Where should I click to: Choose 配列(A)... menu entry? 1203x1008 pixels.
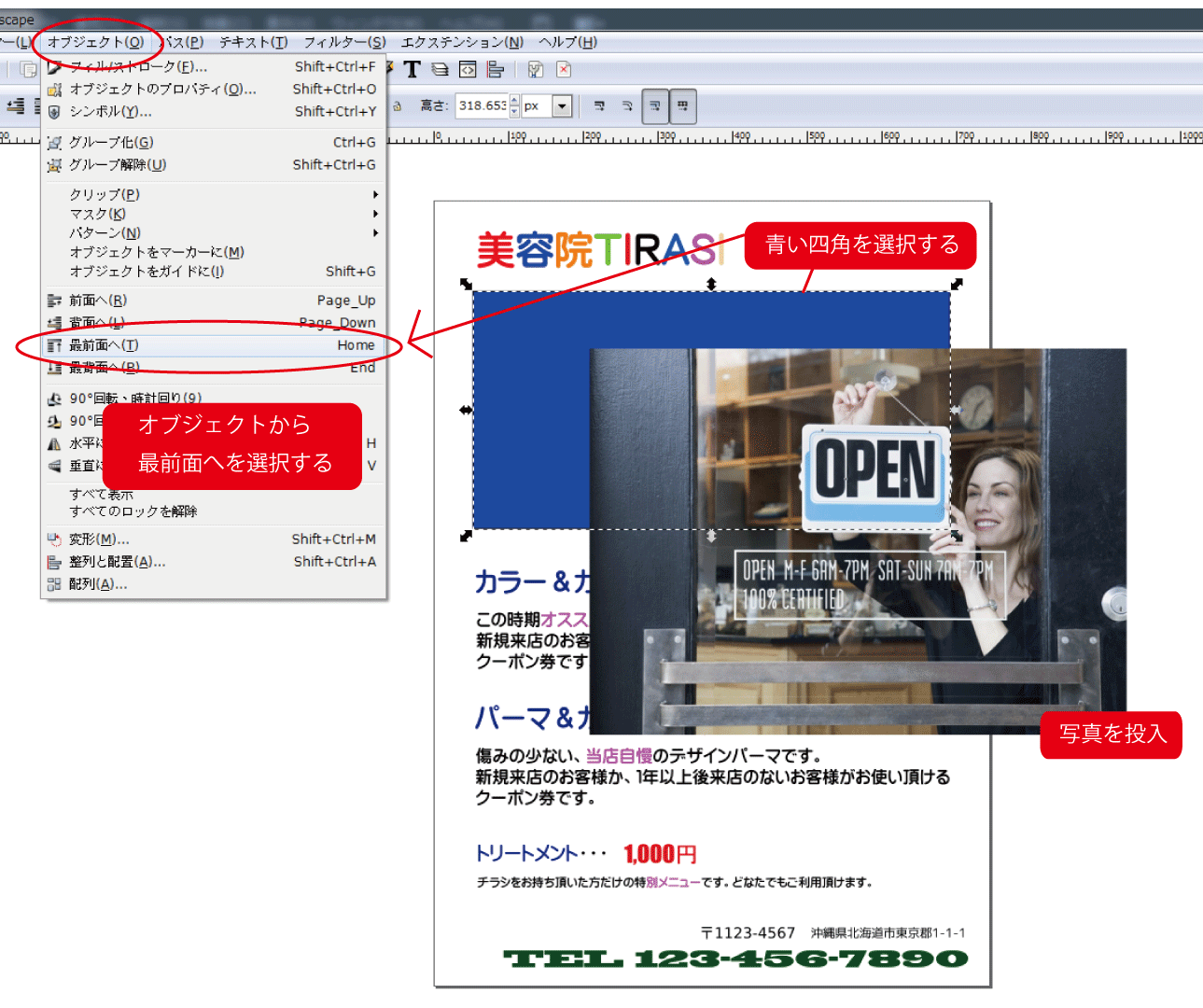214,584
